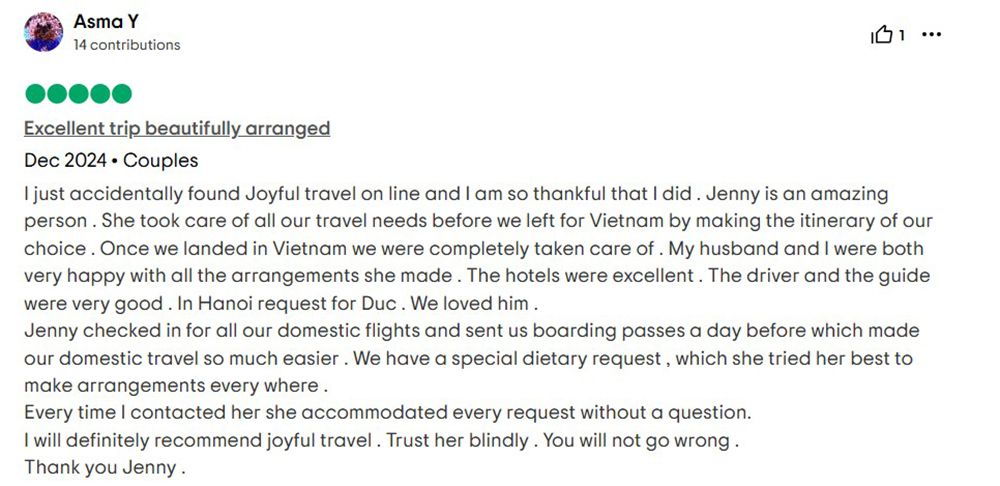The height and width of the screenshot is (486, 1000).
Task: Open the "Excellent trip beautifully arranged" review title
Action: click(x=177, y=129)
